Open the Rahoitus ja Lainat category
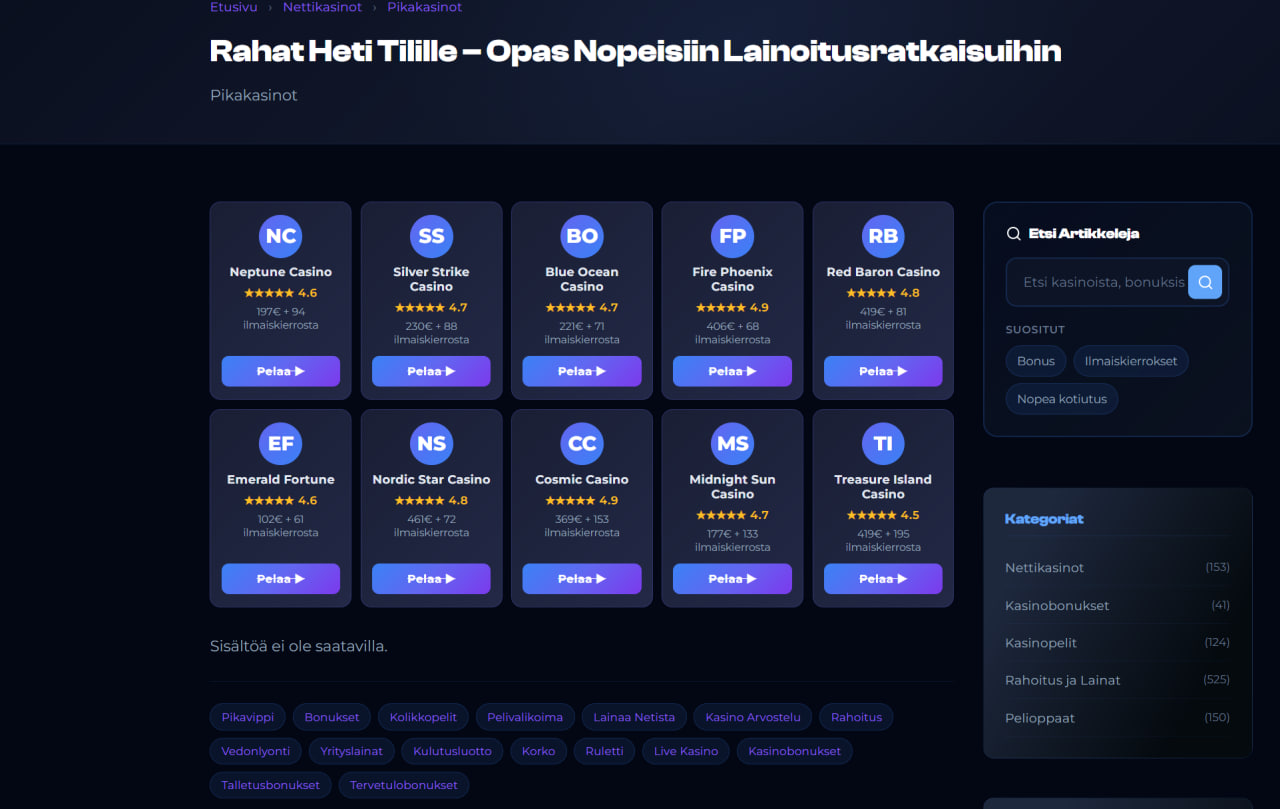This screenshot has width=1280, height=809. click(1062, 680)
